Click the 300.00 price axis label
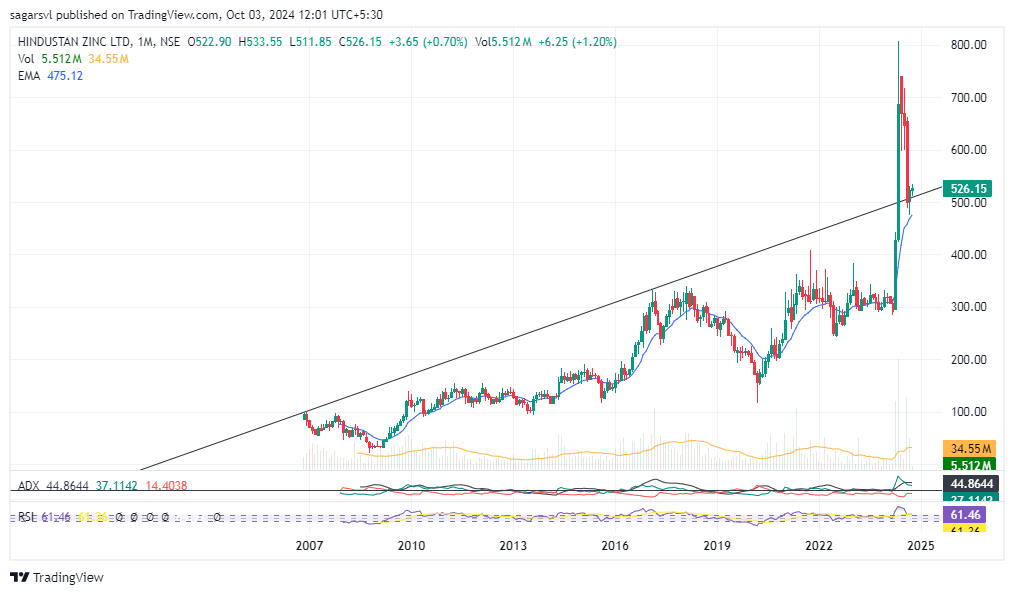This screenshot has height=595, width=1014. (x=968, y=307)
